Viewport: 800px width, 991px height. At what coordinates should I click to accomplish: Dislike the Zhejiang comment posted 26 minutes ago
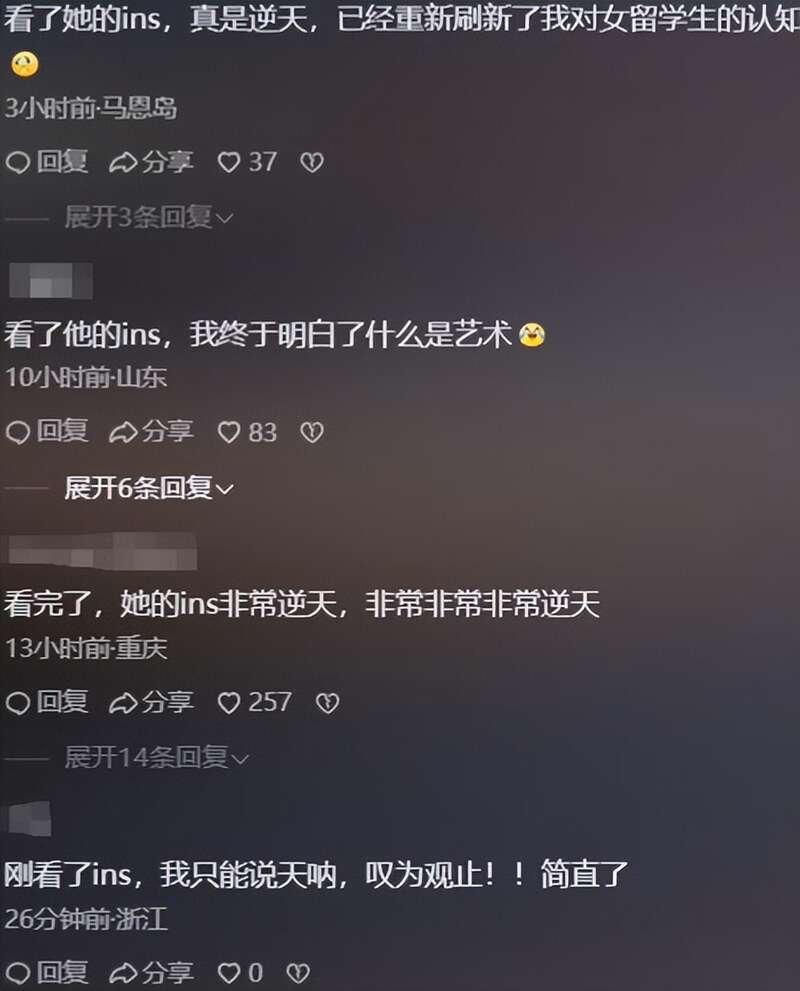point(298,973)
